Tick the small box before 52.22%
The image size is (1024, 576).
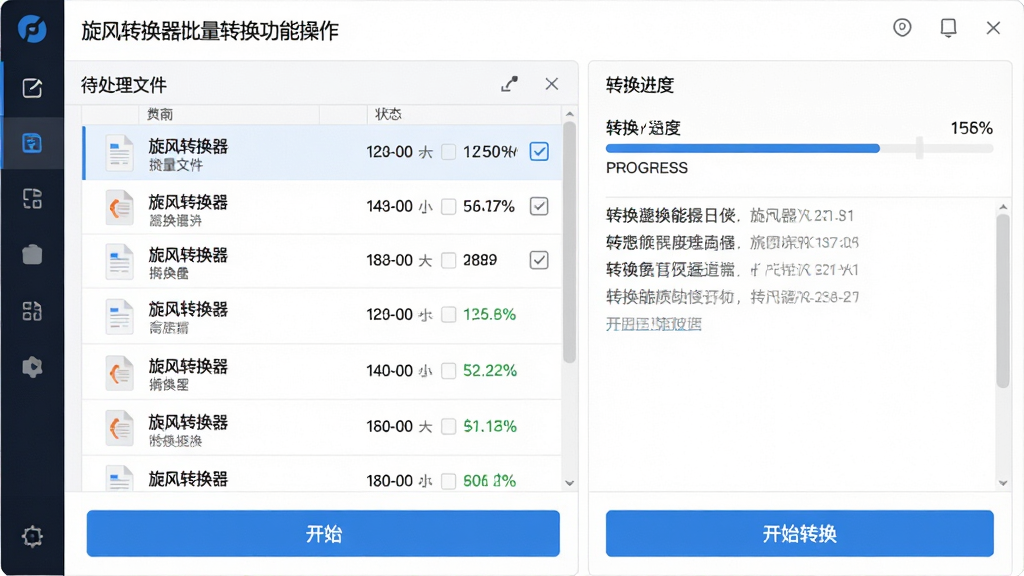tap(449, 371)
